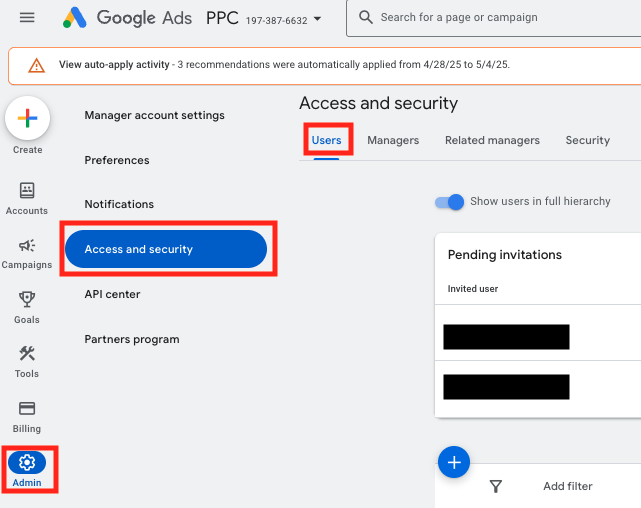Click the auto-apply warning triangle icon

click(x=36, y=65)
